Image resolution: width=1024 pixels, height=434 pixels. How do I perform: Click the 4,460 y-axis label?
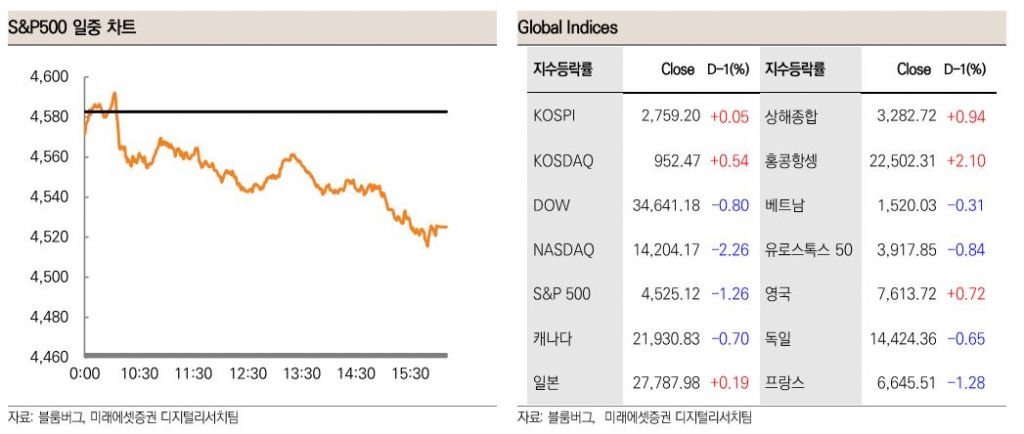(50, 356)
